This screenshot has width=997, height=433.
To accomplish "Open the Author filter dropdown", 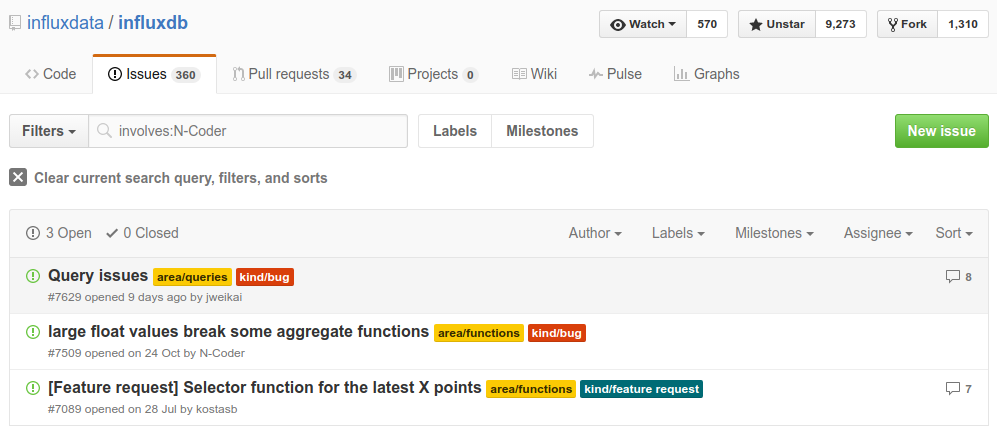I will coord(595,233).
